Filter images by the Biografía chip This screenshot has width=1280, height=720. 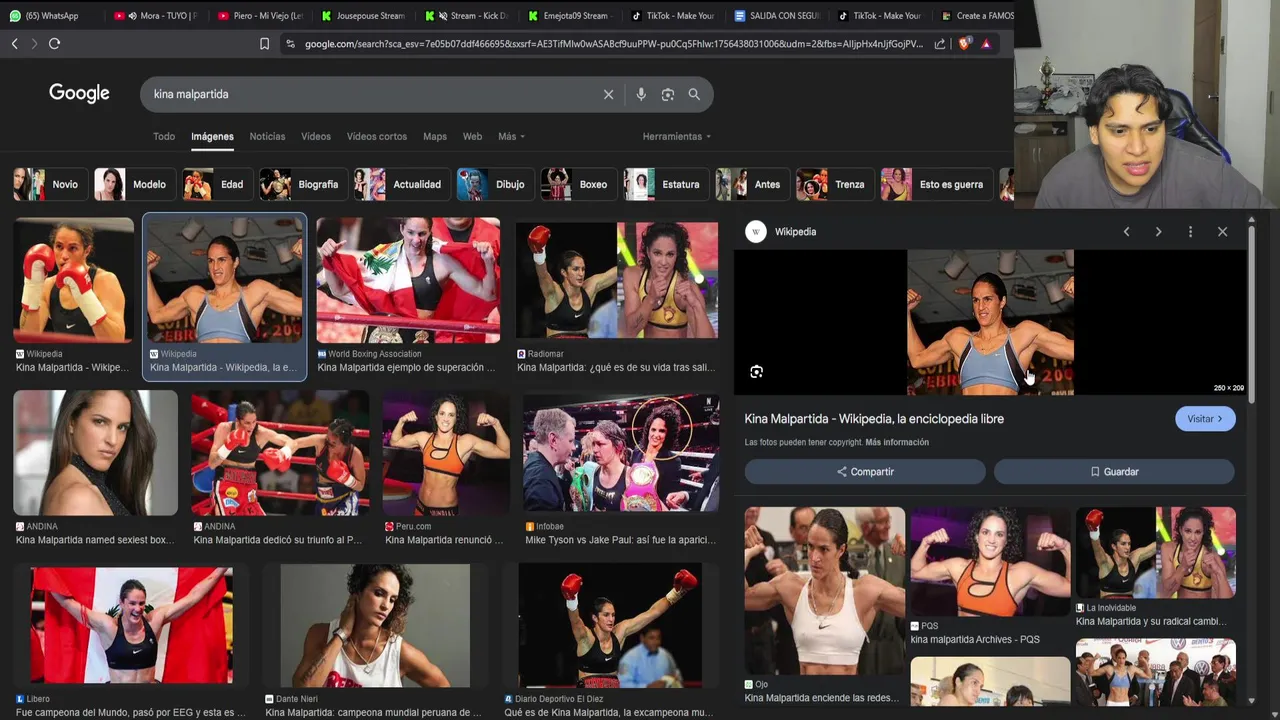303,185
